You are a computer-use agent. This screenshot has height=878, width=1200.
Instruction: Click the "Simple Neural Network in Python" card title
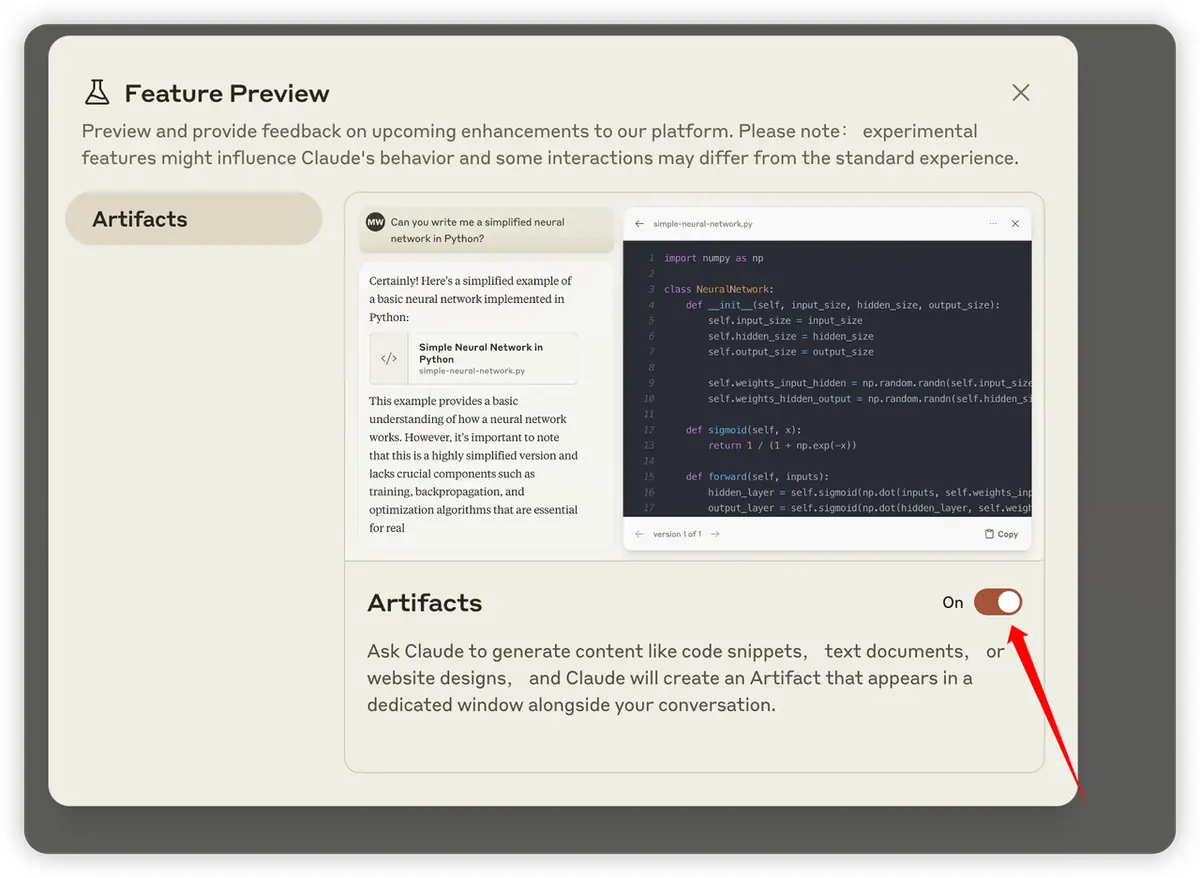pyautogui.click(x=481, y=353)
